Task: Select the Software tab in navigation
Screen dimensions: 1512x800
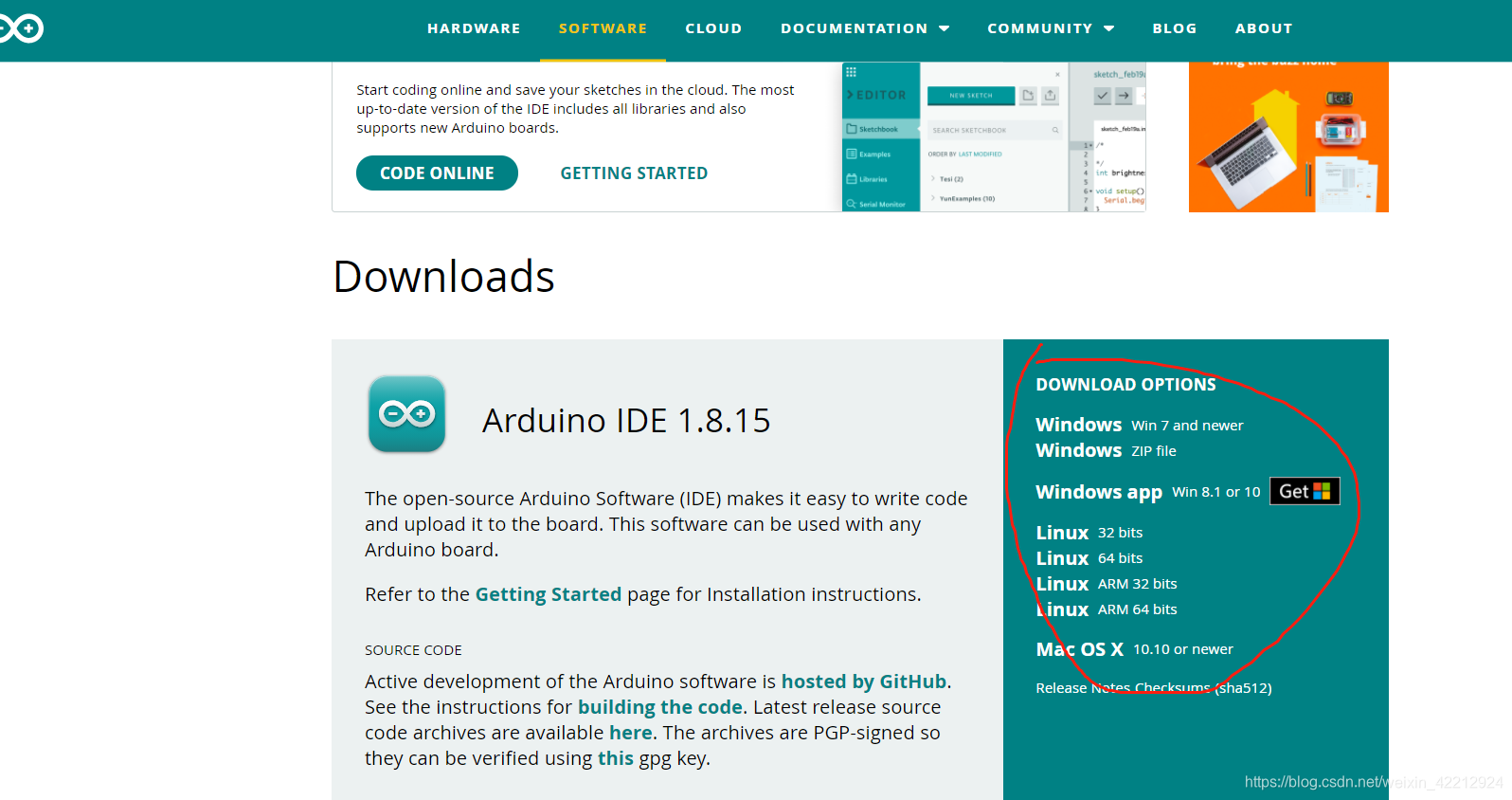Action: (x=603, y=28)
